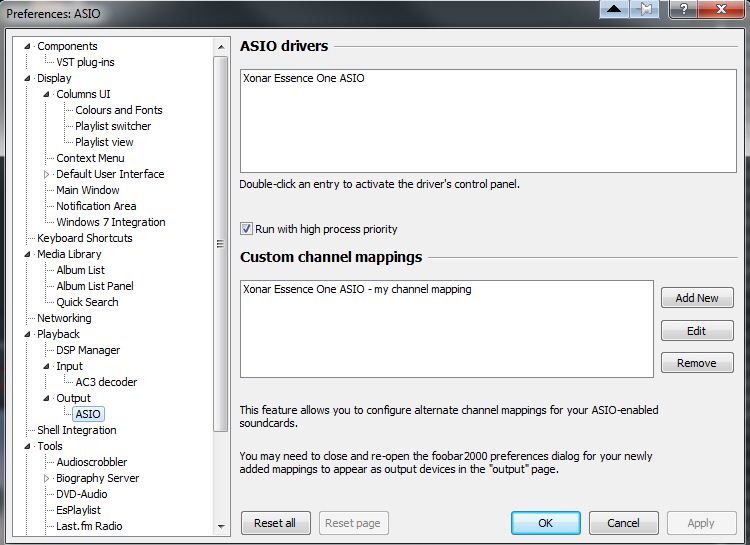Open EsPlaylist page
Screen dimensions: 750x545
click(78, 510)
